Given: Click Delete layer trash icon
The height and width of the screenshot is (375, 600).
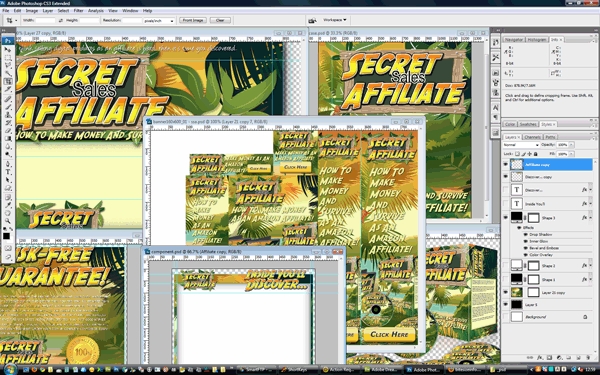Looking at the screenshot, I should (x=588, y=357).
